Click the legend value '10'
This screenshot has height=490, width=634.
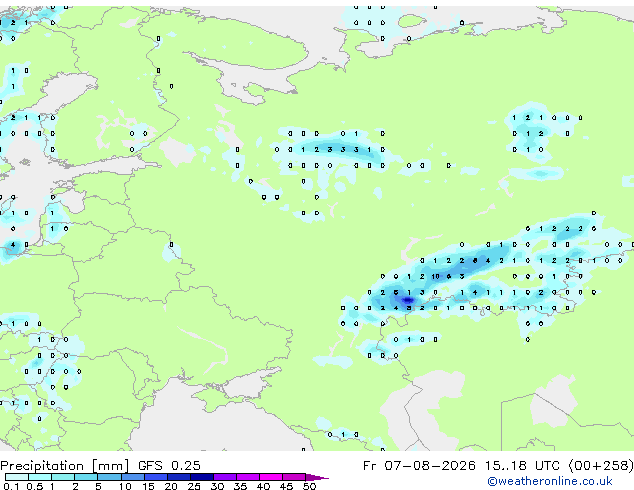(125, 486)
